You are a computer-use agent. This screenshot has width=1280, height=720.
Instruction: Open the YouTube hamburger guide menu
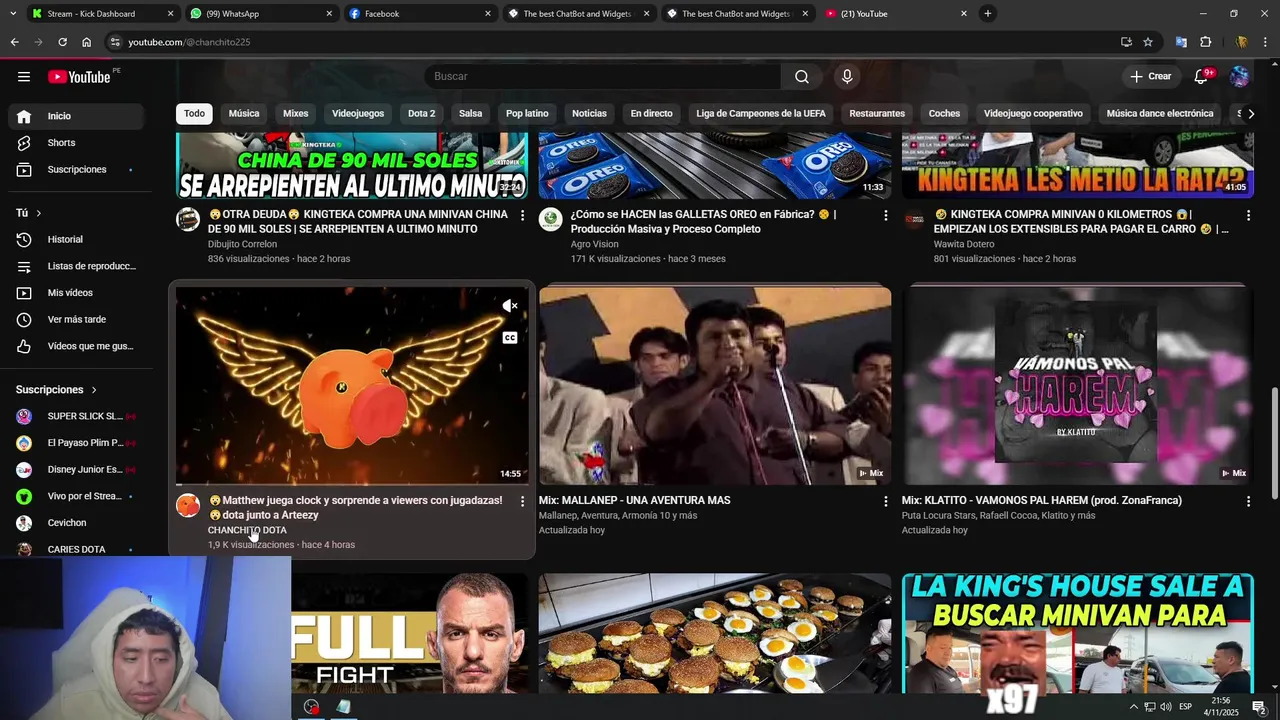click(24, 76)
